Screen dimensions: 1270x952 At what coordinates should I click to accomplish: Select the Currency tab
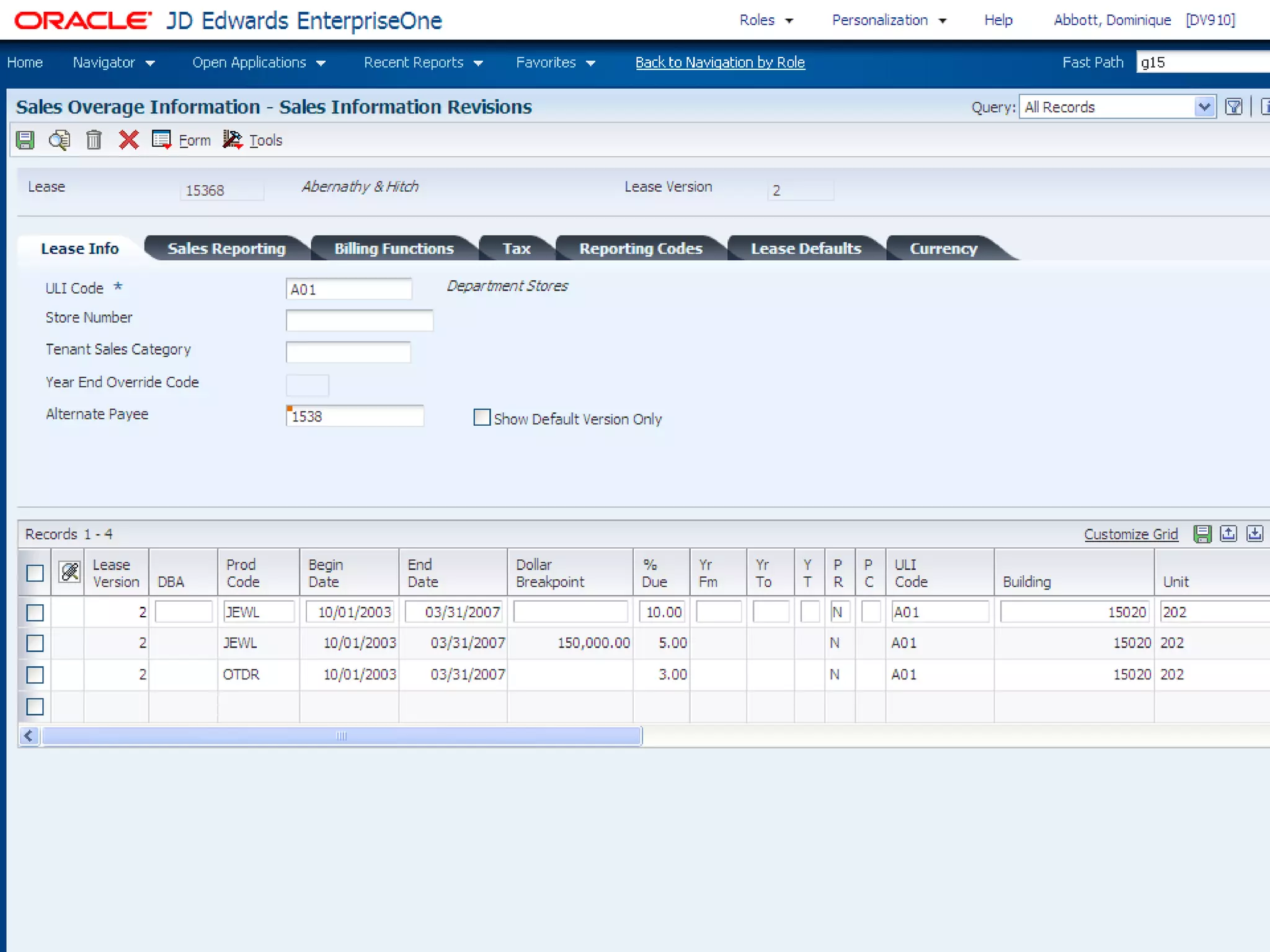pos(943,249)
